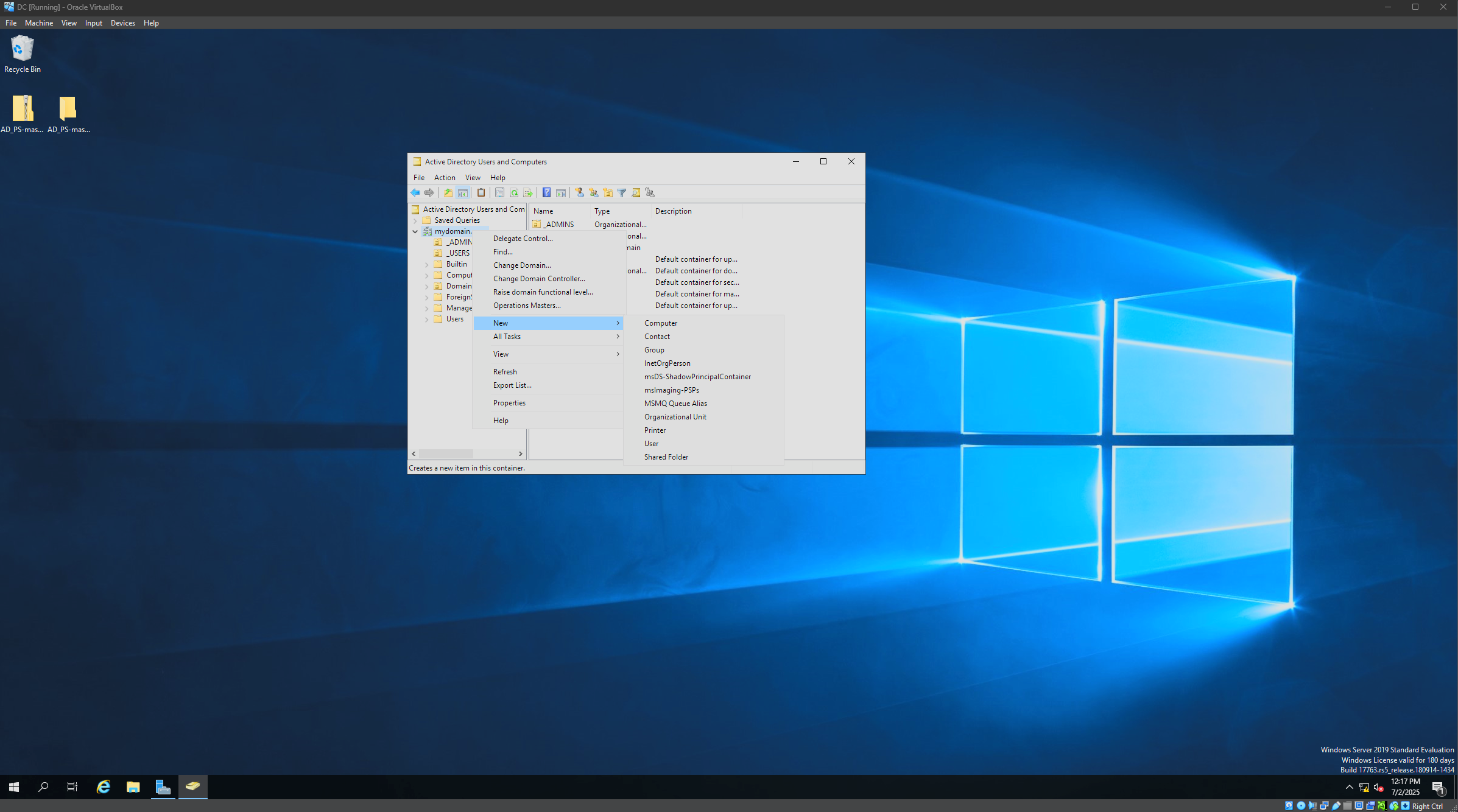The height and width of the screenshot is (812, 1458).
Task: Open Recycle Bin on the desktop
Action: click(23, 54)
